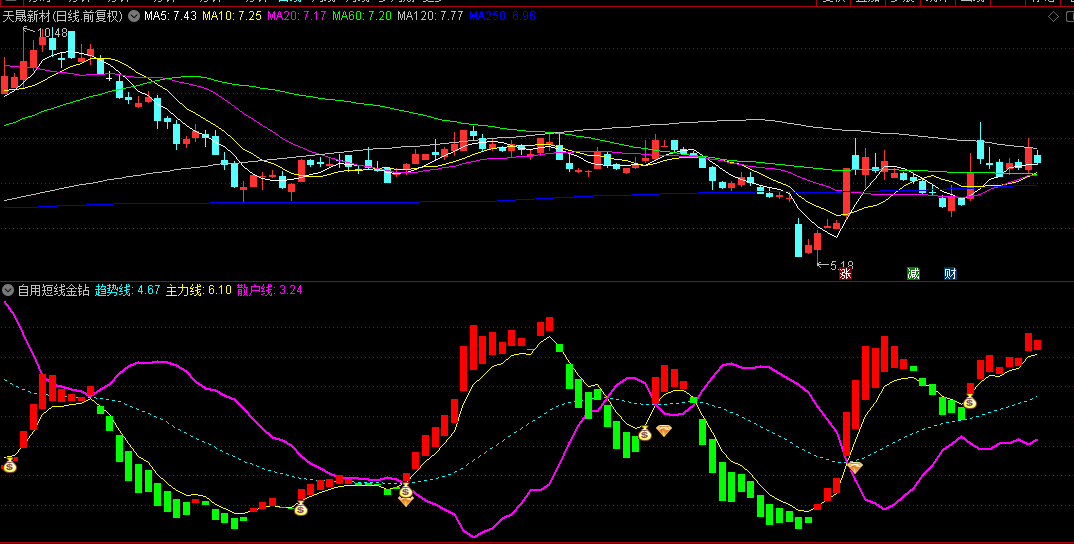This screenshot has width=1074, height=544.
Task: Click the 自用短线金钻 indicator name
Action: (x=53, y=290)
